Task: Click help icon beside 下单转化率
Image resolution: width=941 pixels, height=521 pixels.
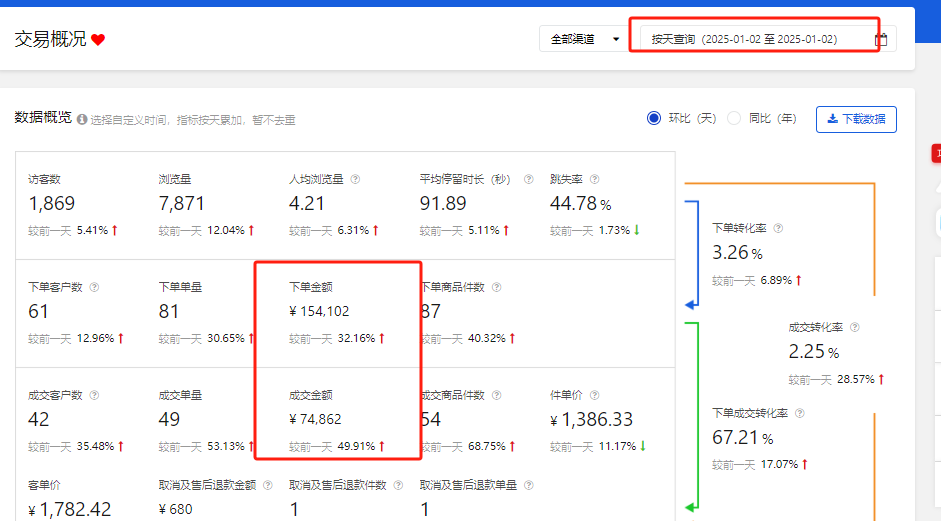Action: tap(778, 228)
